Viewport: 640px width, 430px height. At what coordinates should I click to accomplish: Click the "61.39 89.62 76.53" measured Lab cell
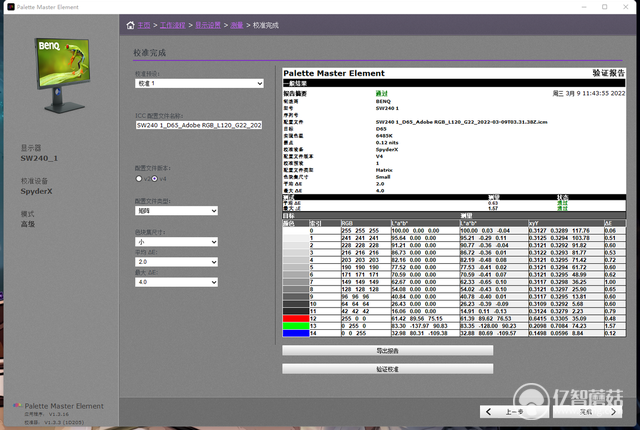click(x=493, y=319)
